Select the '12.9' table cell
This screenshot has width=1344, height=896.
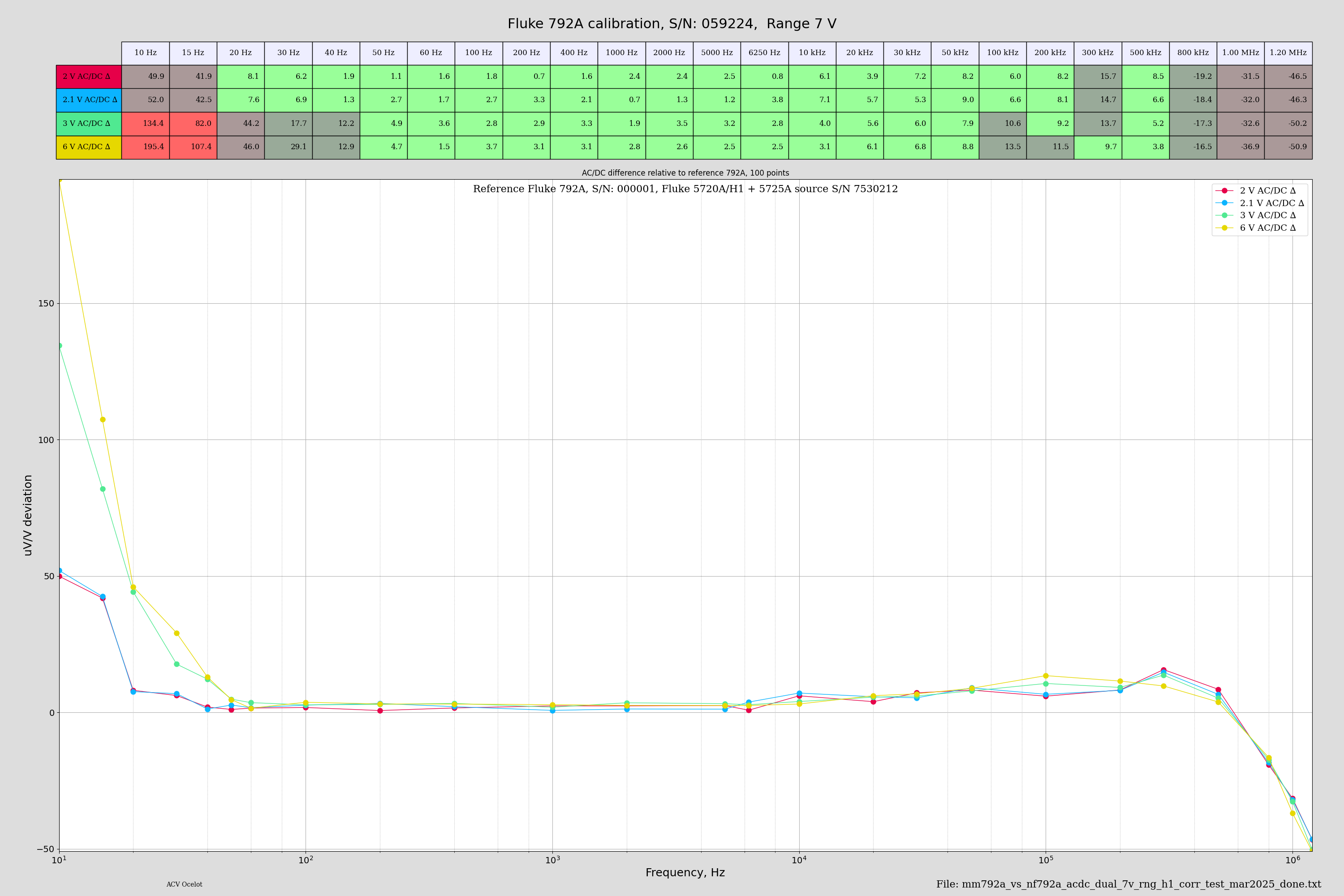[336, 147]
